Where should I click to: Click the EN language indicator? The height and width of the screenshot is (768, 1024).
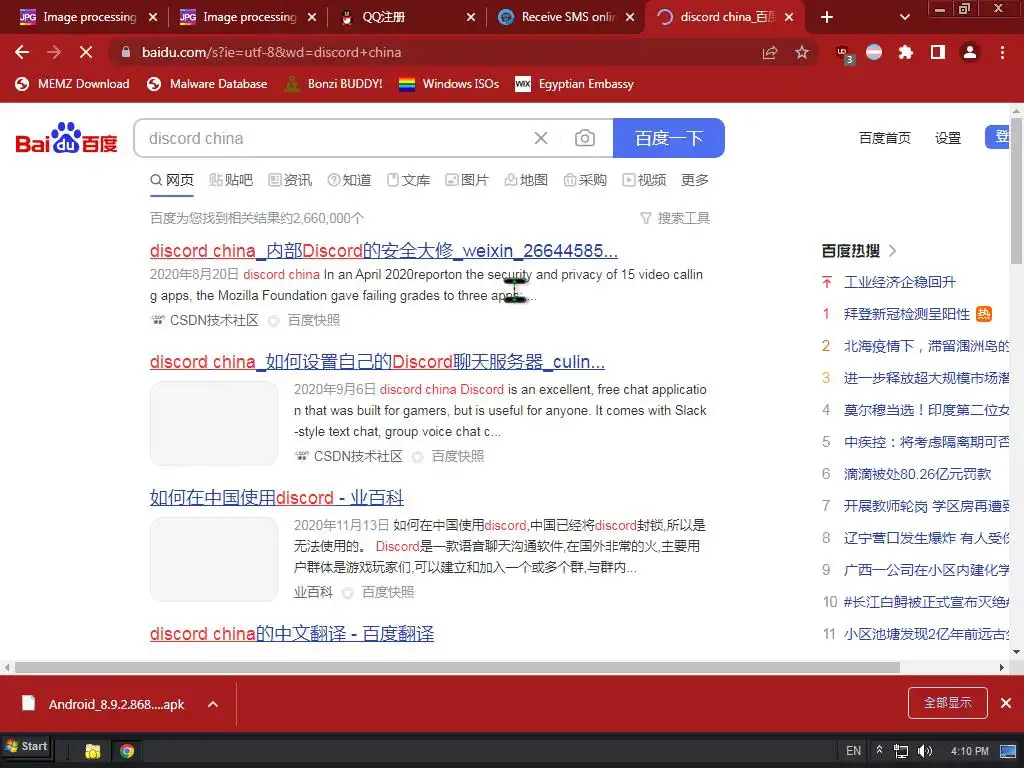point(853,751)
